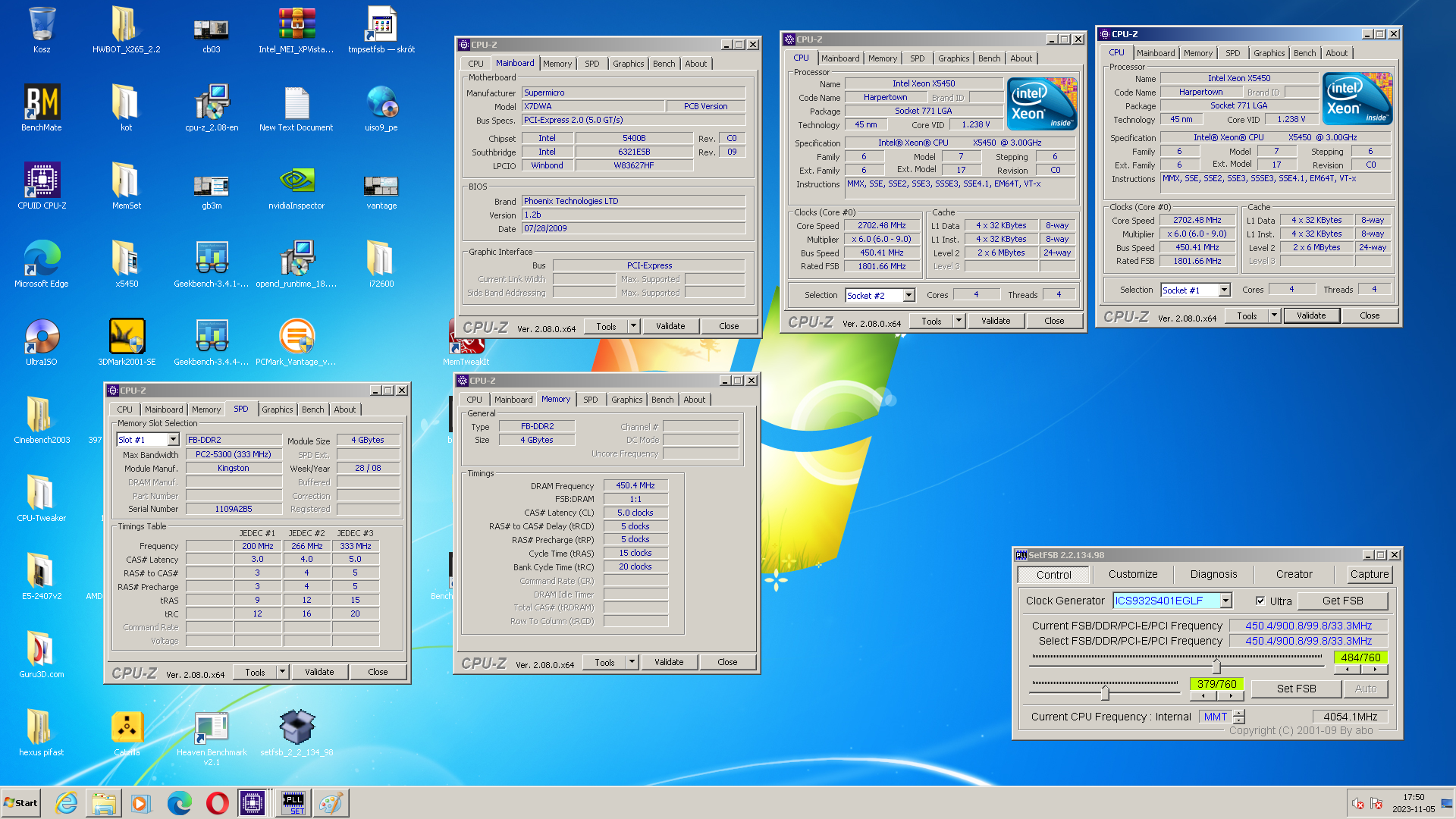Open the 3DMark2001-SE desktop icon
1456x819 pixels.
pyautogui.click(x=126, y=341)
